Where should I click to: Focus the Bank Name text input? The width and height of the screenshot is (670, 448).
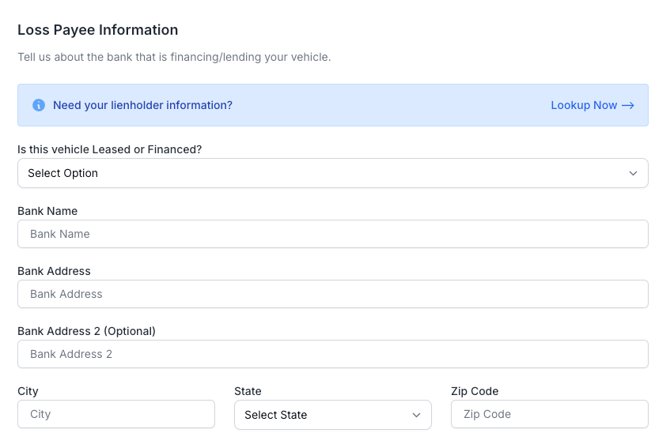click(333, 234)
